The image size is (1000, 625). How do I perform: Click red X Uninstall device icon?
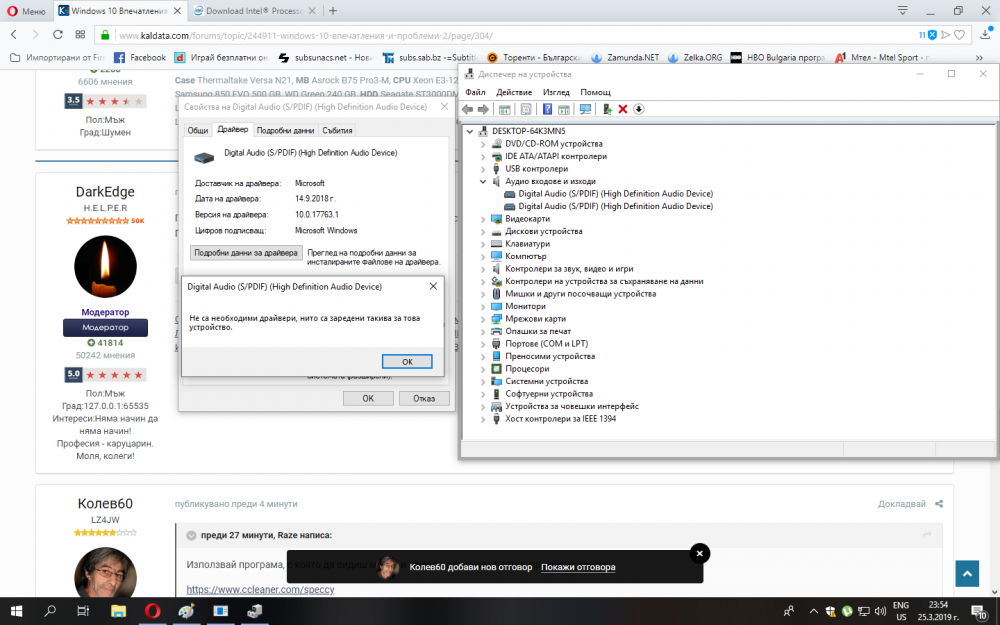tap(623, 110)
